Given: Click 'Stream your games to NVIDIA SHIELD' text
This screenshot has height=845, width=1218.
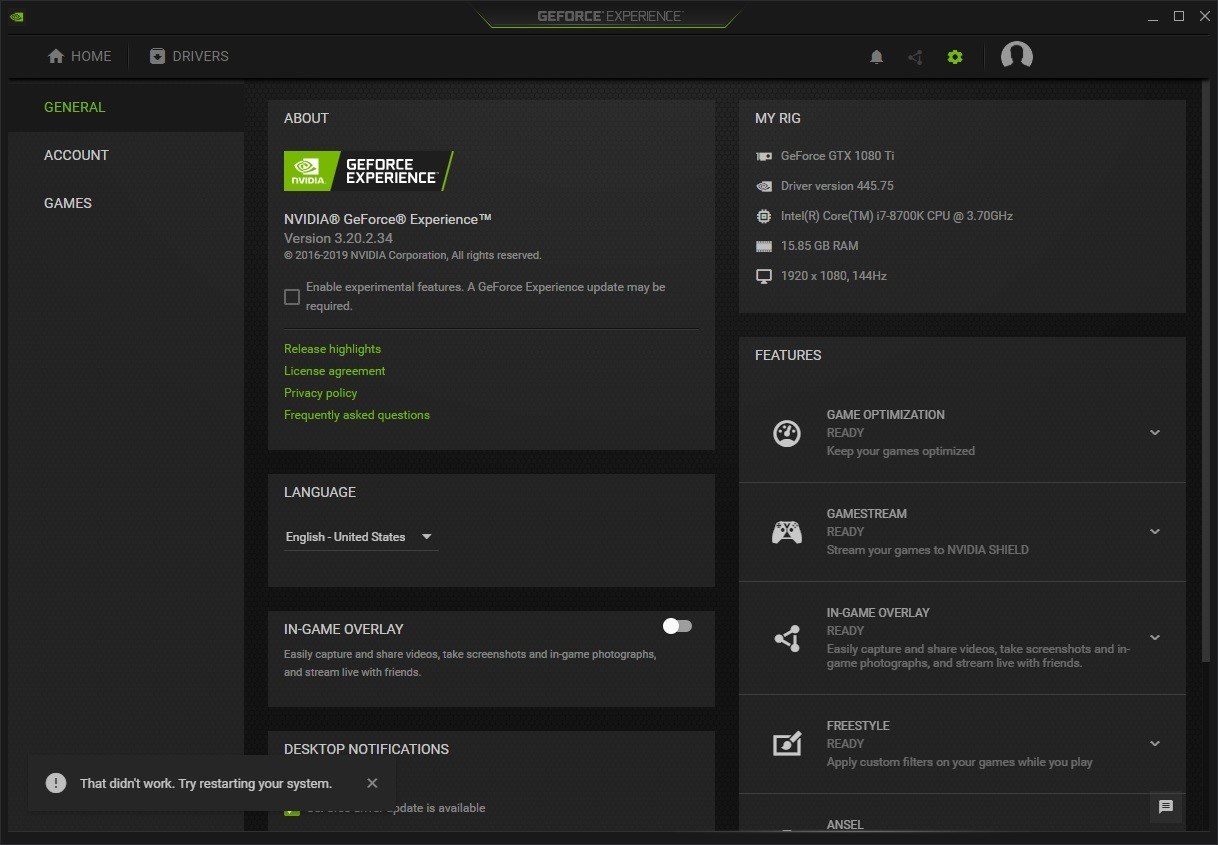Looking at the screenshot, I should [x=928, y=550].
